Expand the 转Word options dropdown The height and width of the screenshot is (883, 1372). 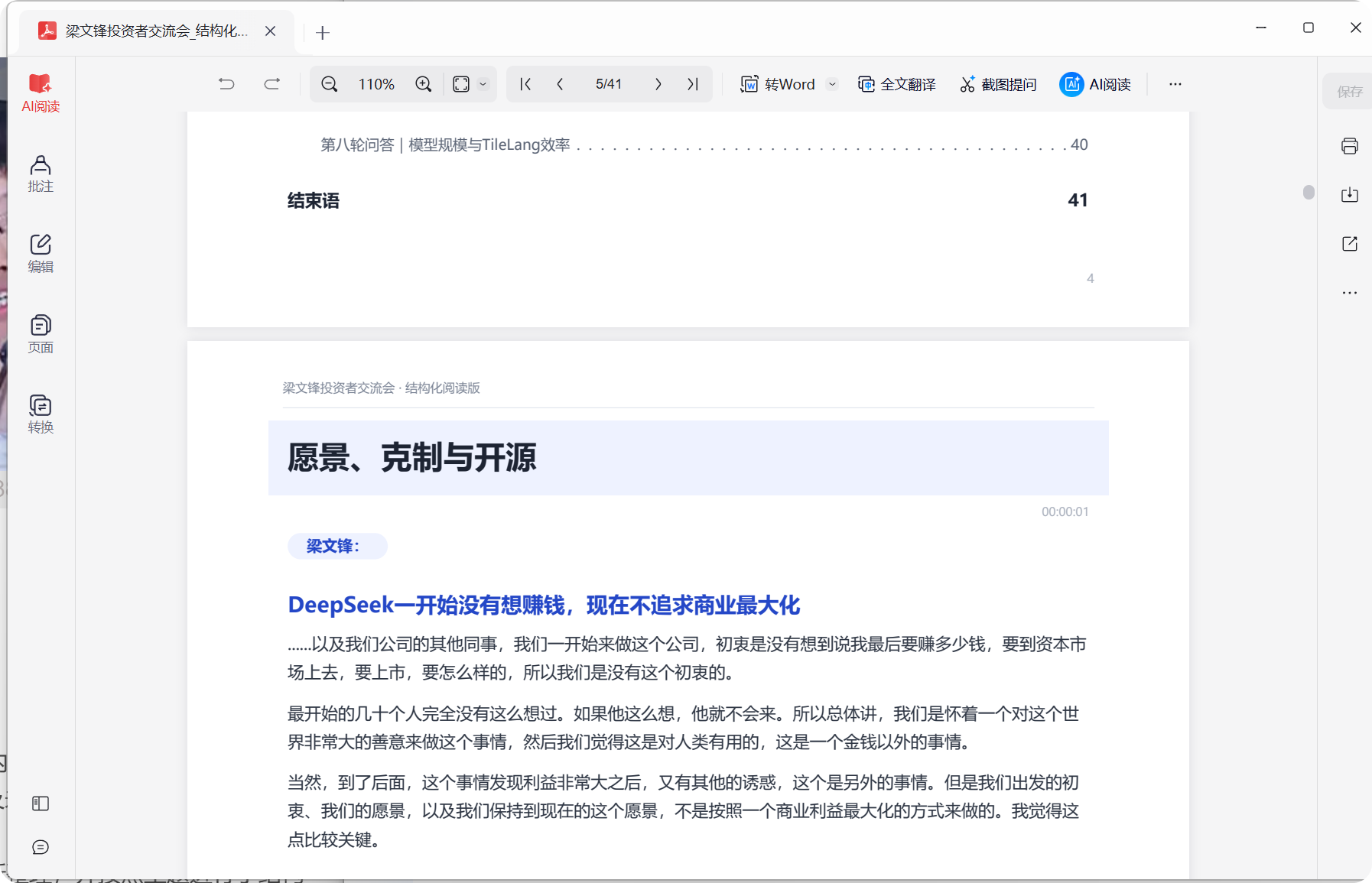click(833, 84)
